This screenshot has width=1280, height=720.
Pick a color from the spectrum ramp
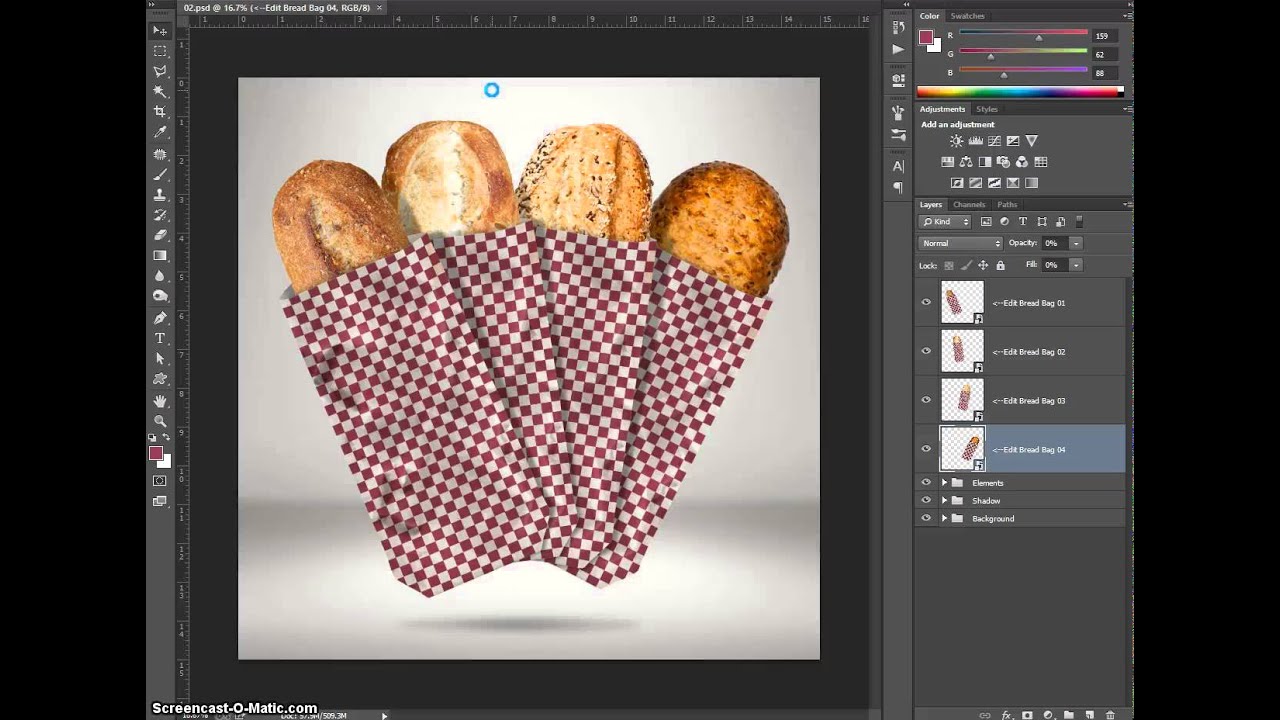click(x=1020, y=92)
